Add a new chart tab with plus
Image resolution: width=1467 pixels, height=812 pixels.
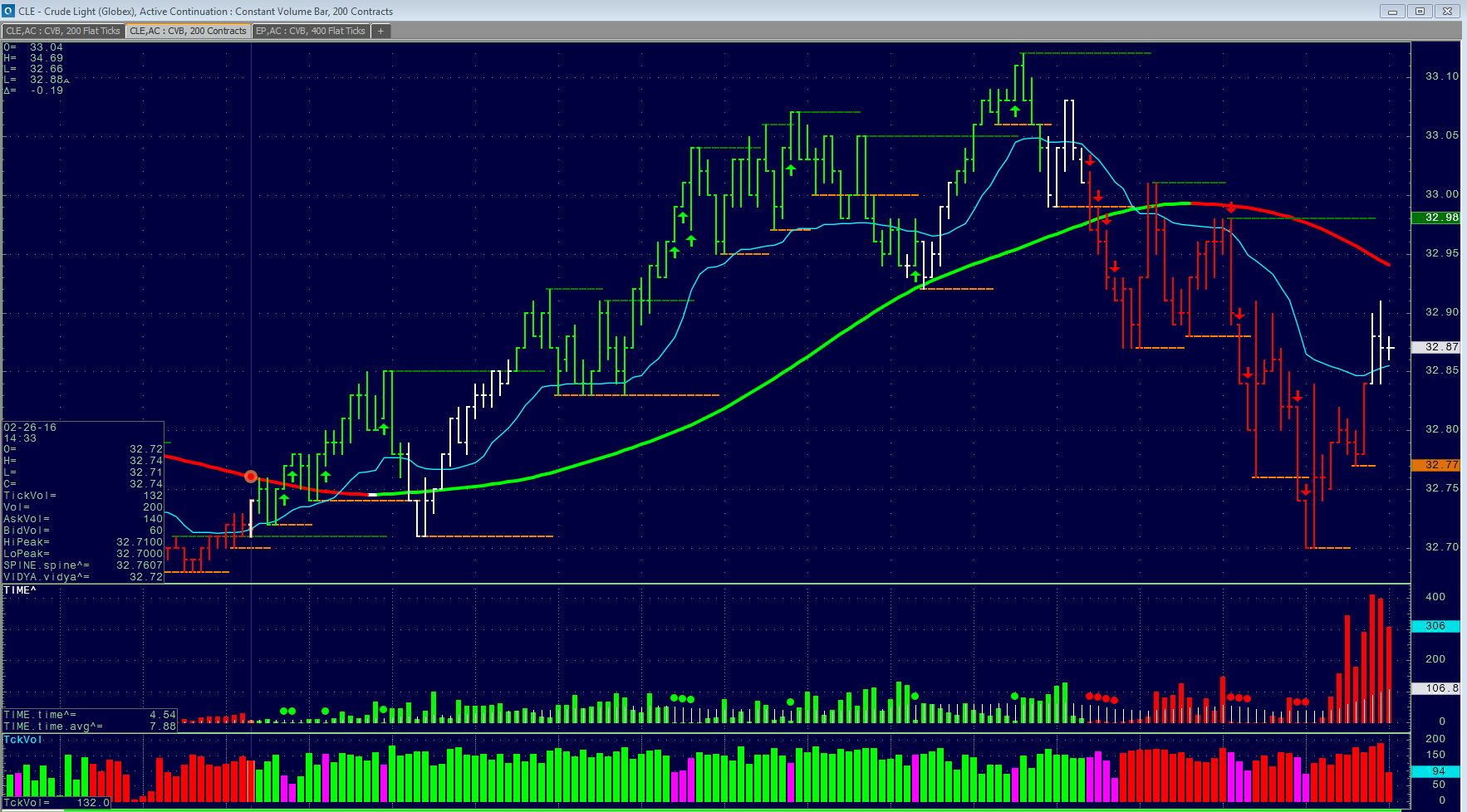[380, 31]
